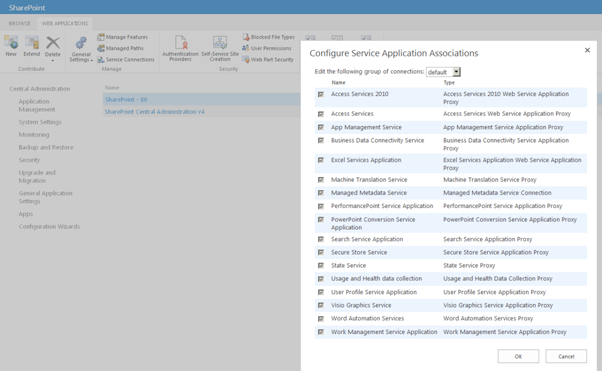Screen dimensions: 602x371
Task: Open Blocked File Types
Action: coord(268,37)
